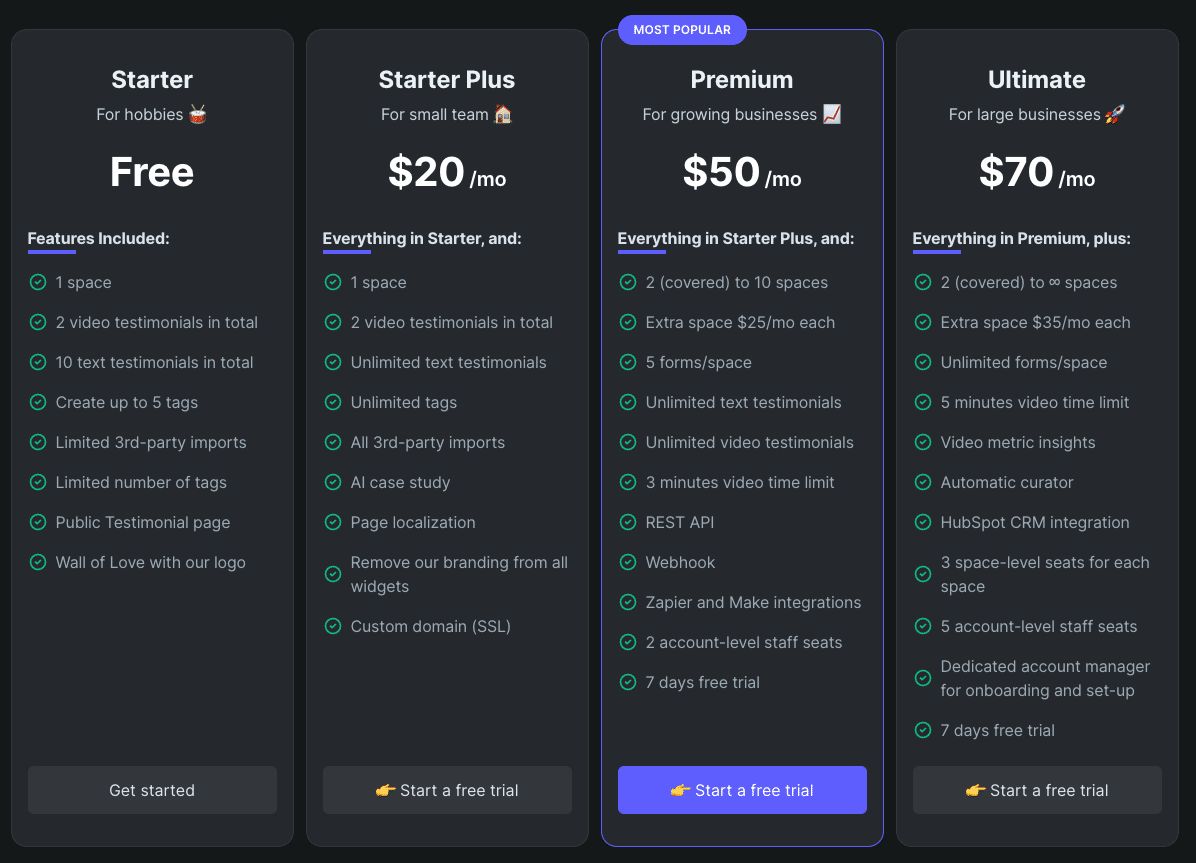The height and width of the screenshot is (863, 1196).
Task: Click the check icon beside AI case study
Action: pyautogui.click(x=333, y=482)
